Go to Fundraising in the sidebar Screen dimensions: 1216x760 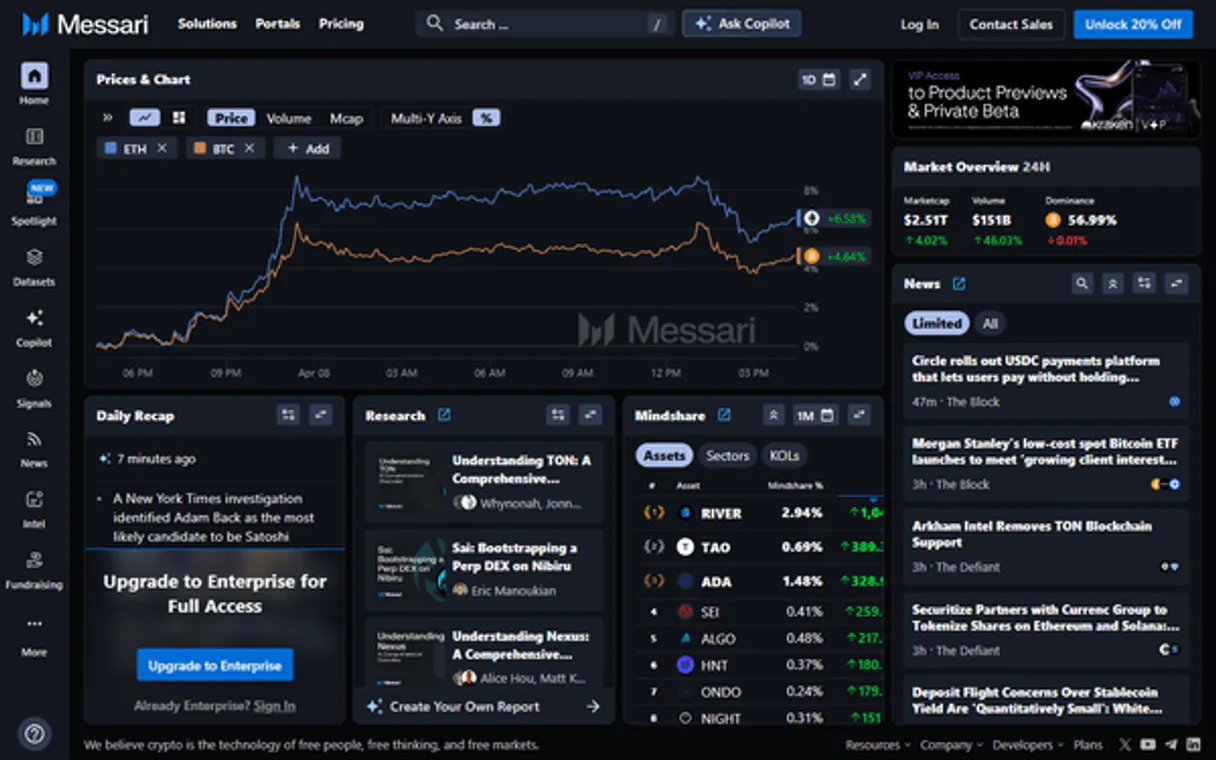[34, 568]
